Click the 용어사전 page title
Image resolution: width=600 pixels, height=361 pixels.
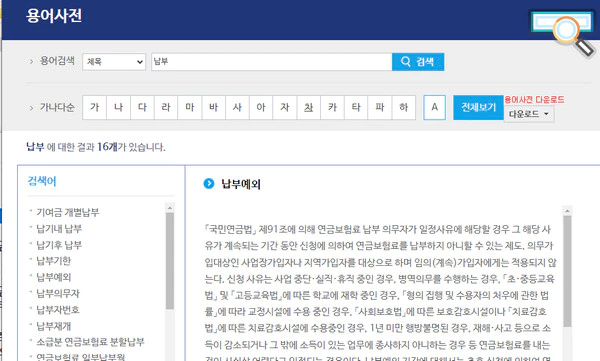coord(54,16)
